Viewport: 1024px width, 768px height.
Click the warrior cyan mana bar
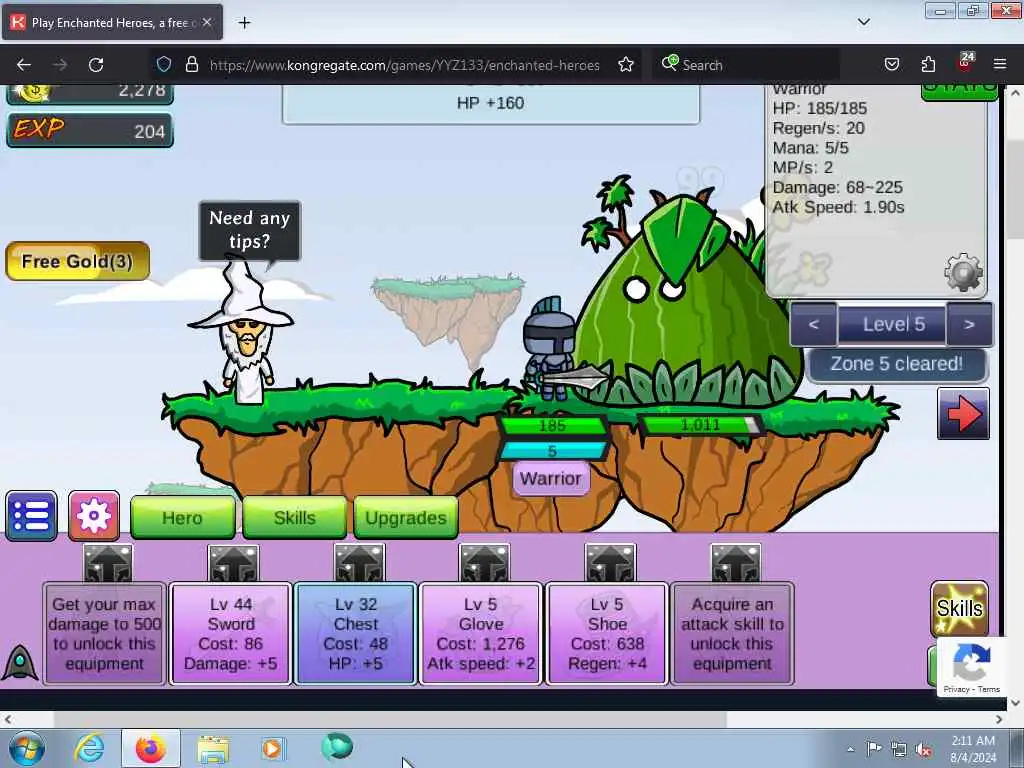pyautogui.click(x=552, y=451)
